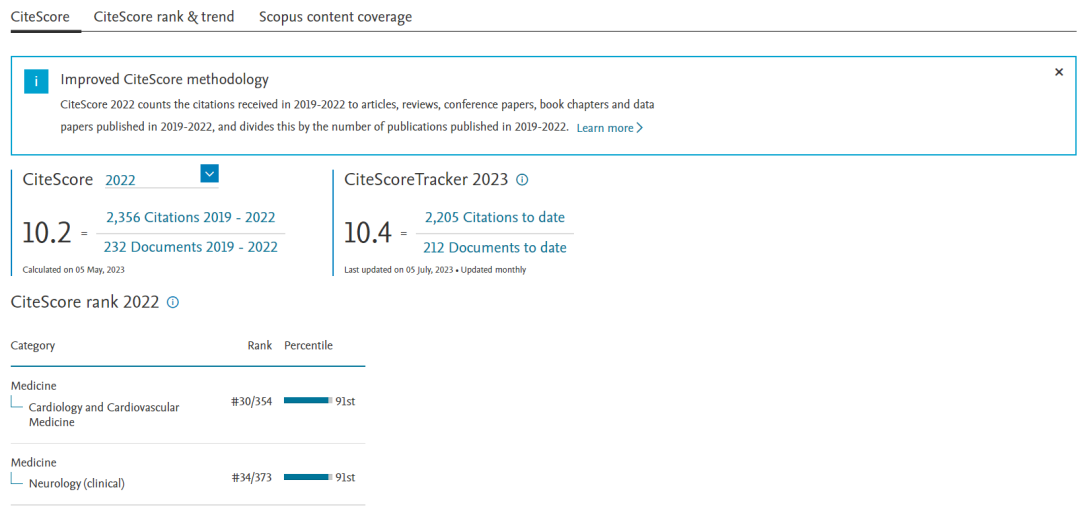
Task: Click info icon beside CiteScore rank 2022
Action: click(x=173, y=302)
